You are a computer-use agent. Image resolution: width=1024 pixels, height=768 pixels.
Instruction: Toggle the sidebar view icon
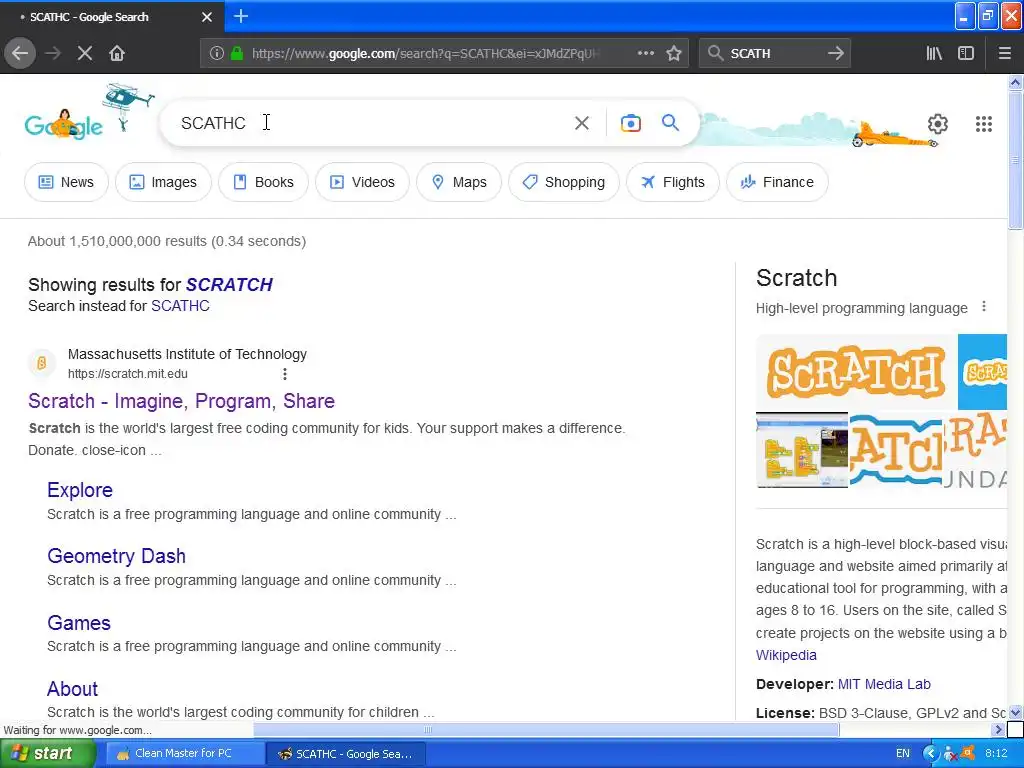pyautogui.click(x=966, y=53)
